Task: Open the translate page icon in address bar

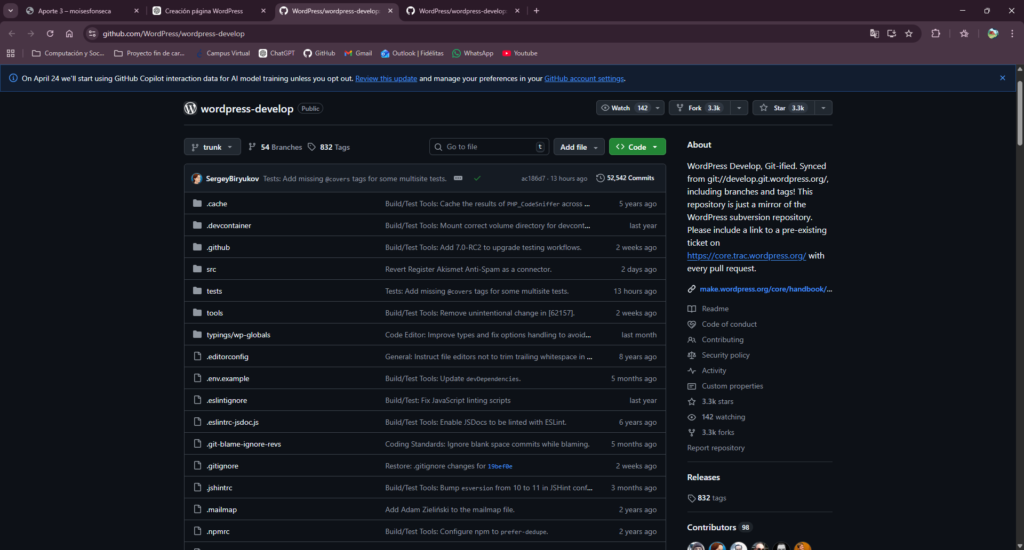Action: 874,33
